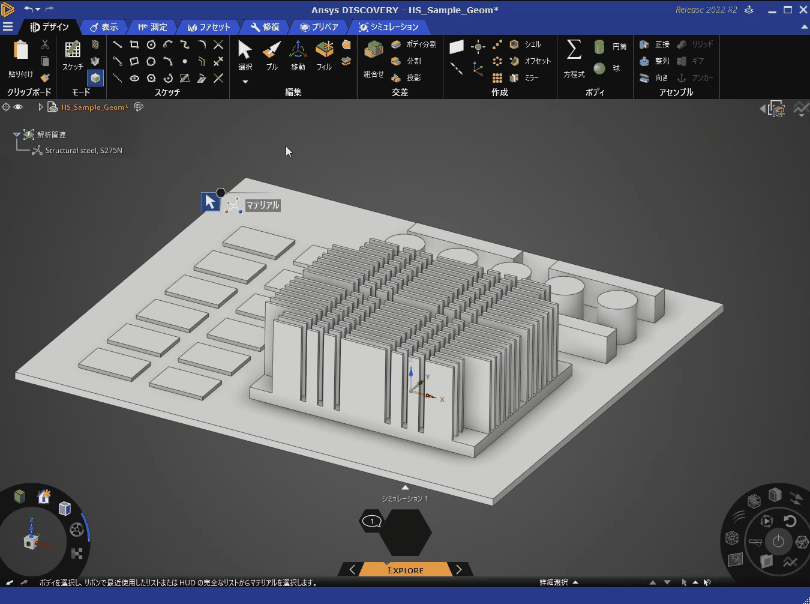Screen dimensions: 810x604
Task: Click the format painter brush icon
Action: coord(45,78)
